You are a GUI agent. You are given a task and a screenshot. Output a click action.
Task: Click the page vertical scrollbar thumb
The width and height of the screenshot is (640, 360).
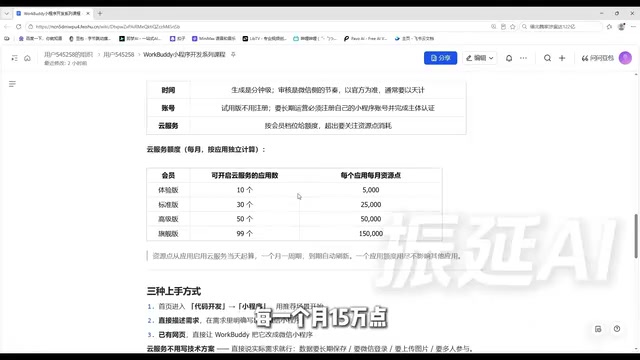pyautogui.click(x=636, y=236)
